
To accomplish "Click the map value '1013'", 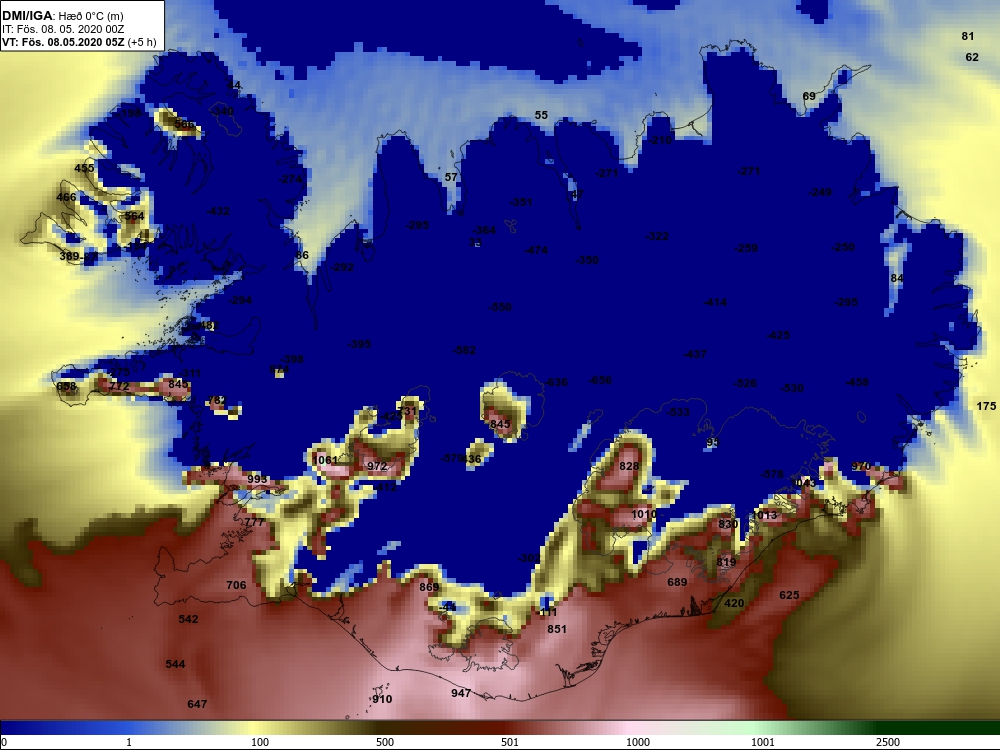I will 765,515.
